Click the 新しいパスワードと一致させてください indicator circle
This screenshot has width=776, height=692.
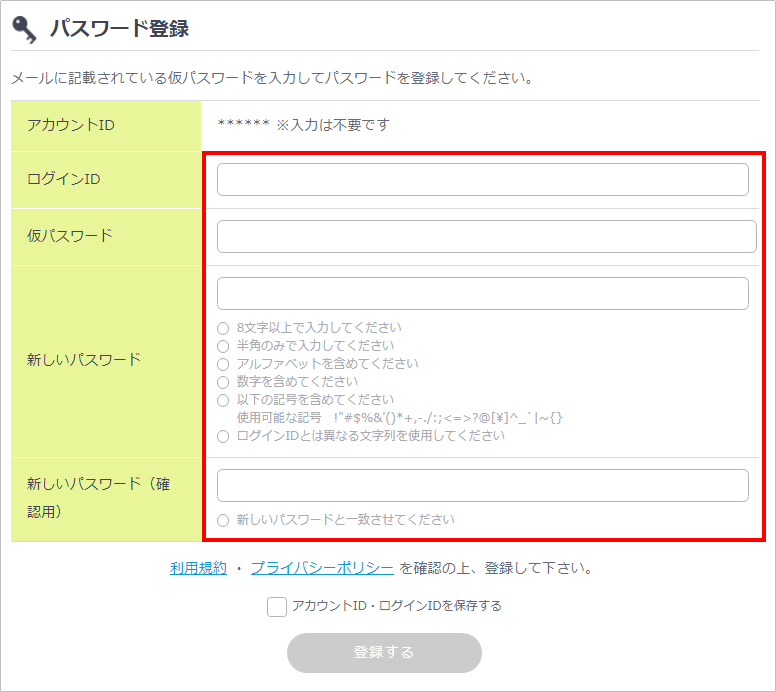pyautogui.click(x=223, y=520)
